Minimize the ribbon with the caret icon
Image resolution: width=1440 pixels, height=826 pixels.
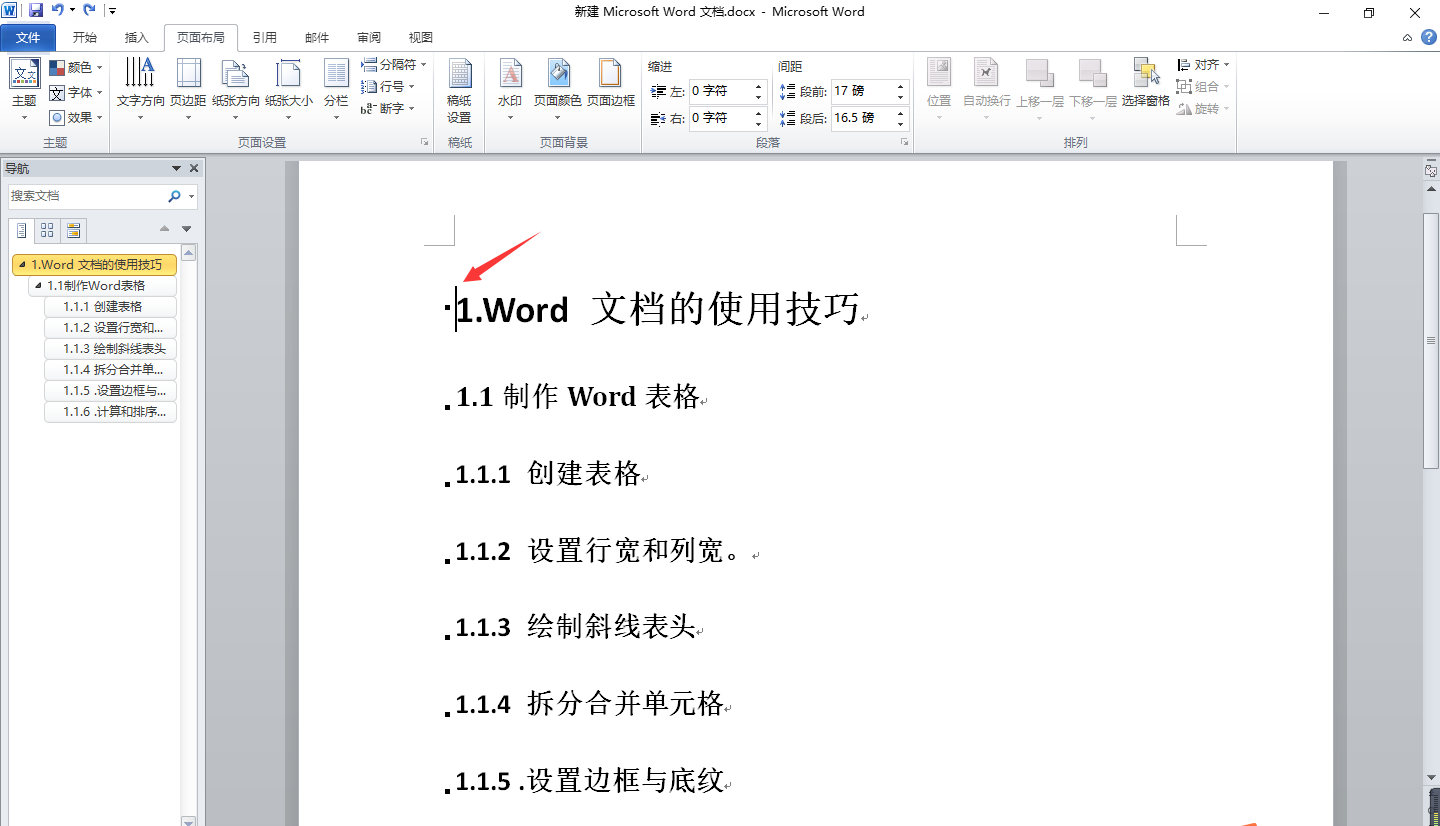(1408, 37)
